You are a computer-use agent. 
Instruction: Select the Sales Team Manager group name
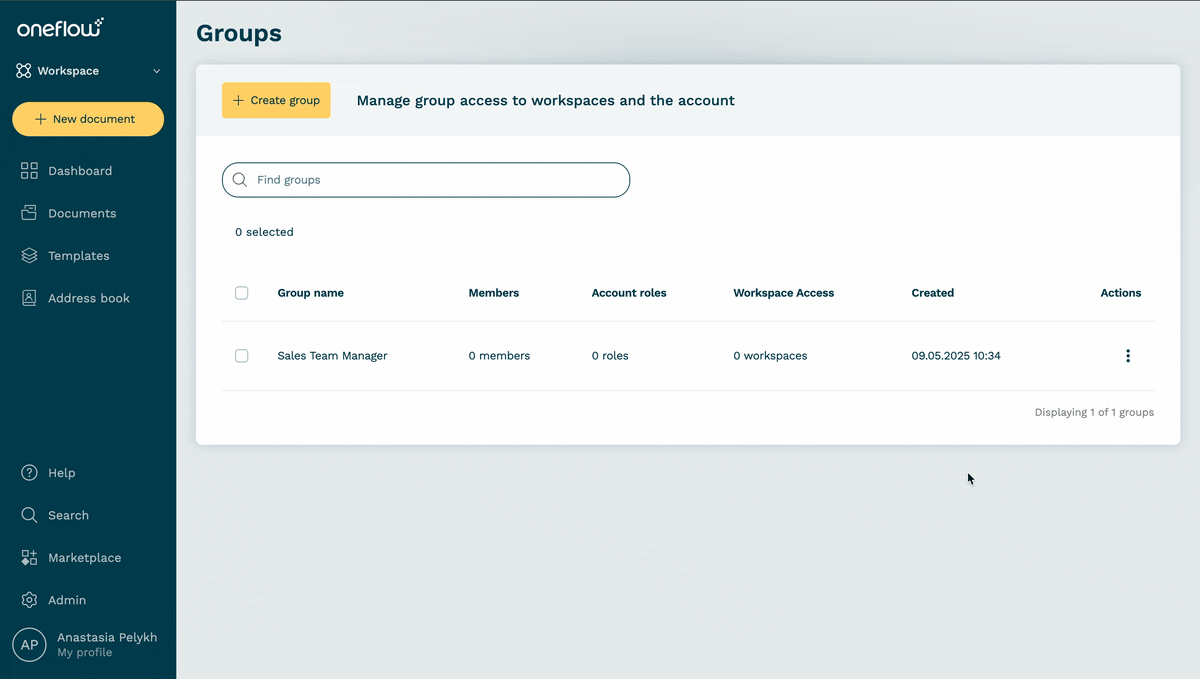click(332, 355)
